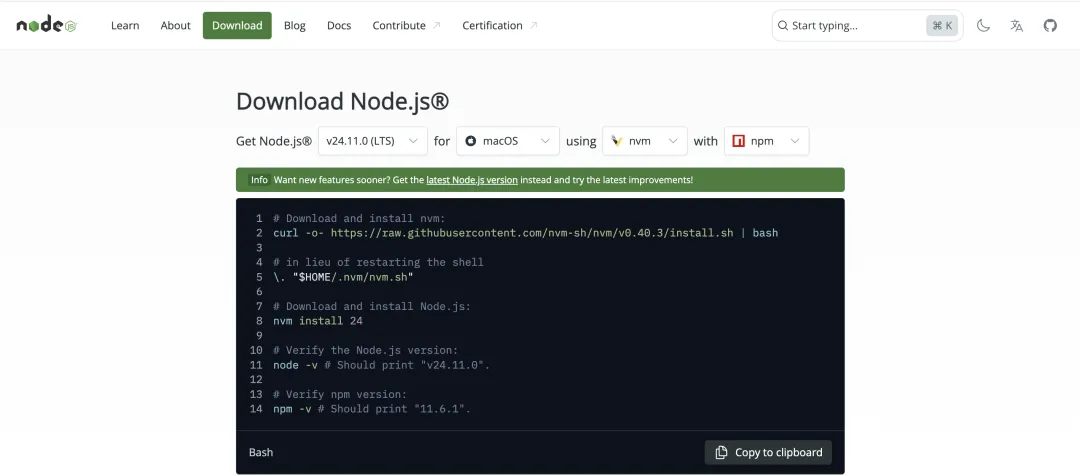Click the curl install.sh command line
The height and width of the screenshot is (476, 1080).
coord(526,233)
